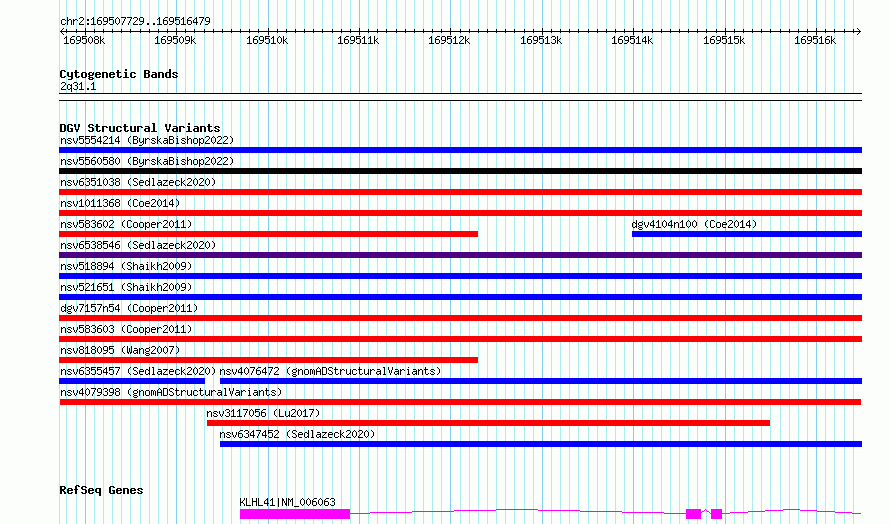
Task: Click the 169509k ruler mark
Action: 175,41
